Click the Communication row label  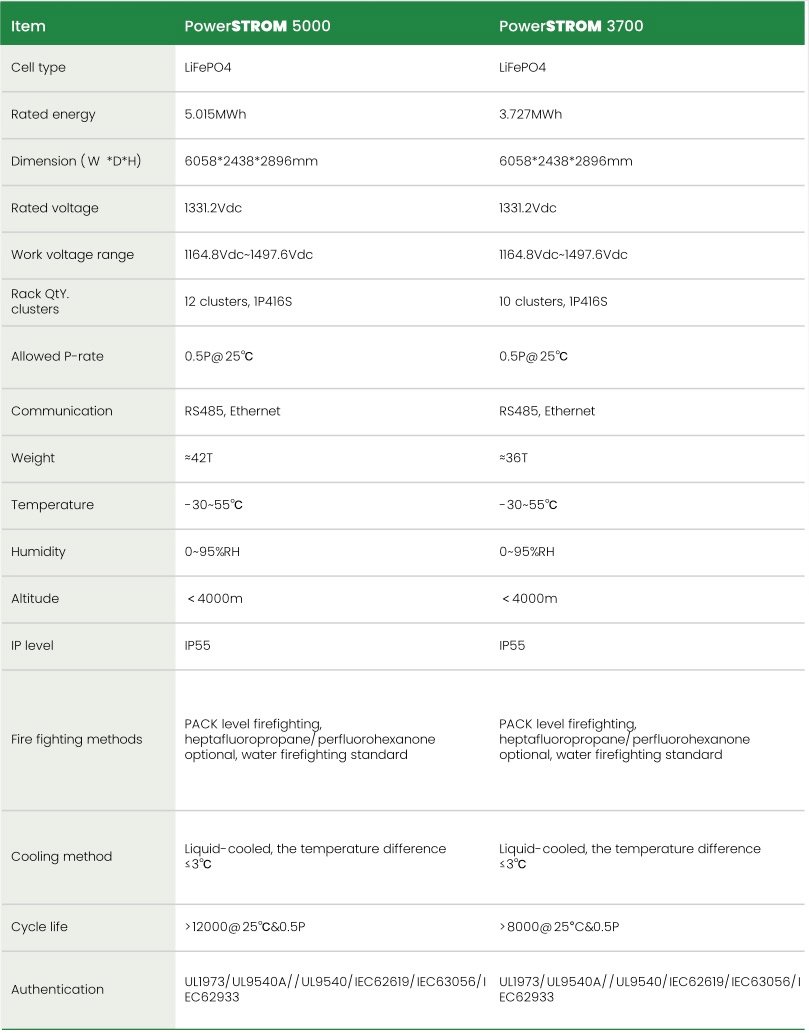(x=61, y=411)
